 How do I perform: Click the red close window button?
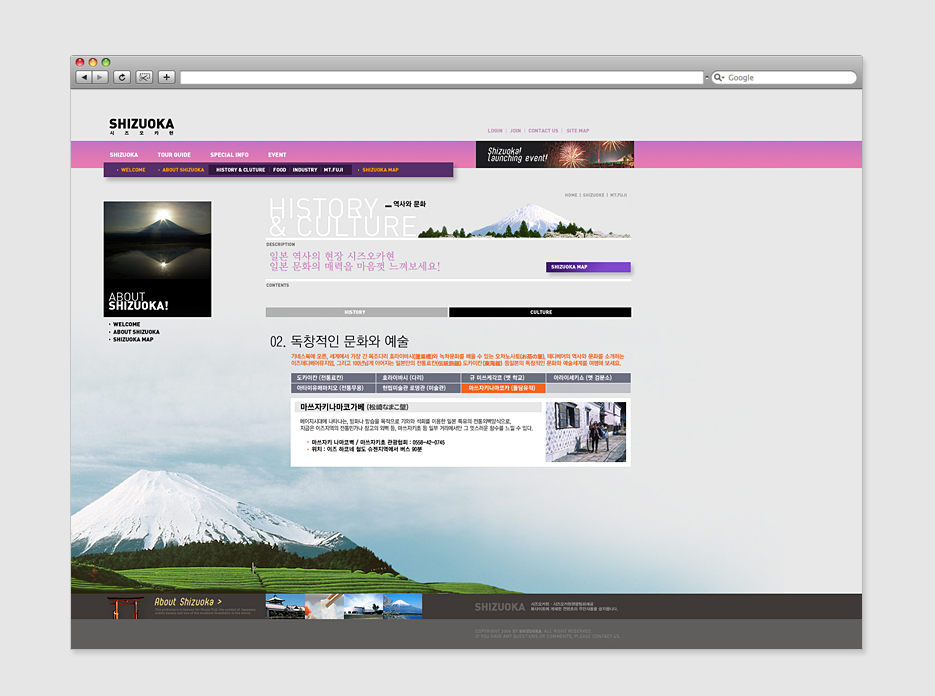80,62
